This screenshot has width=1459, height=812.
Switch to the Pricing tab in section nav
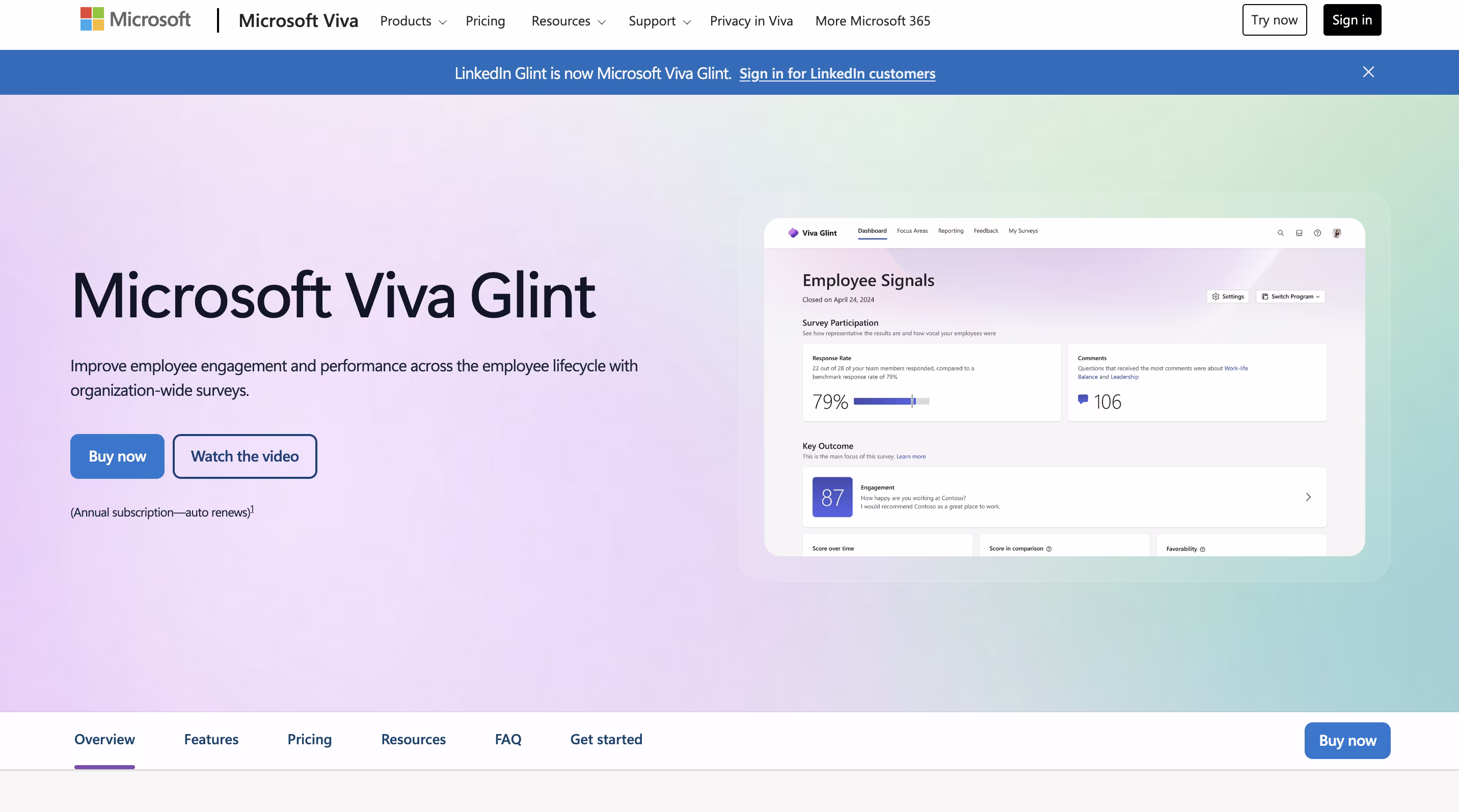pos(309,740)
